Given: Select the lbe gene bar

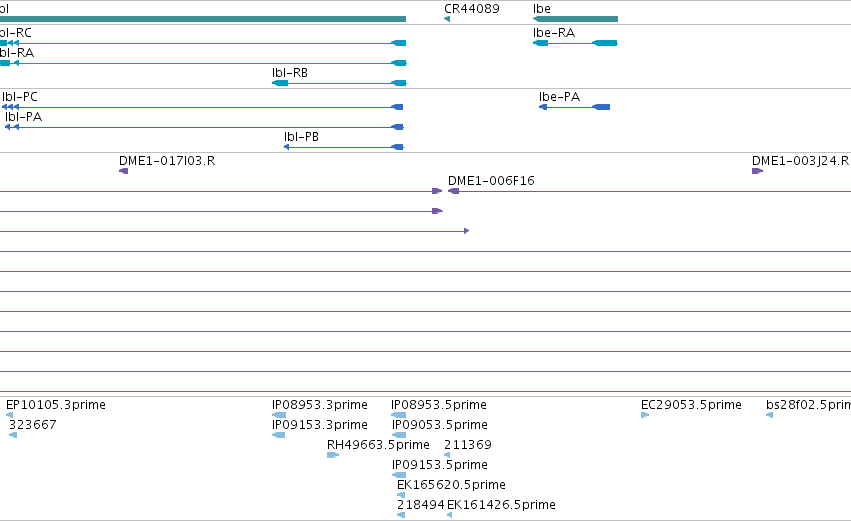Looking at the screenshot, I should [575, 19].
